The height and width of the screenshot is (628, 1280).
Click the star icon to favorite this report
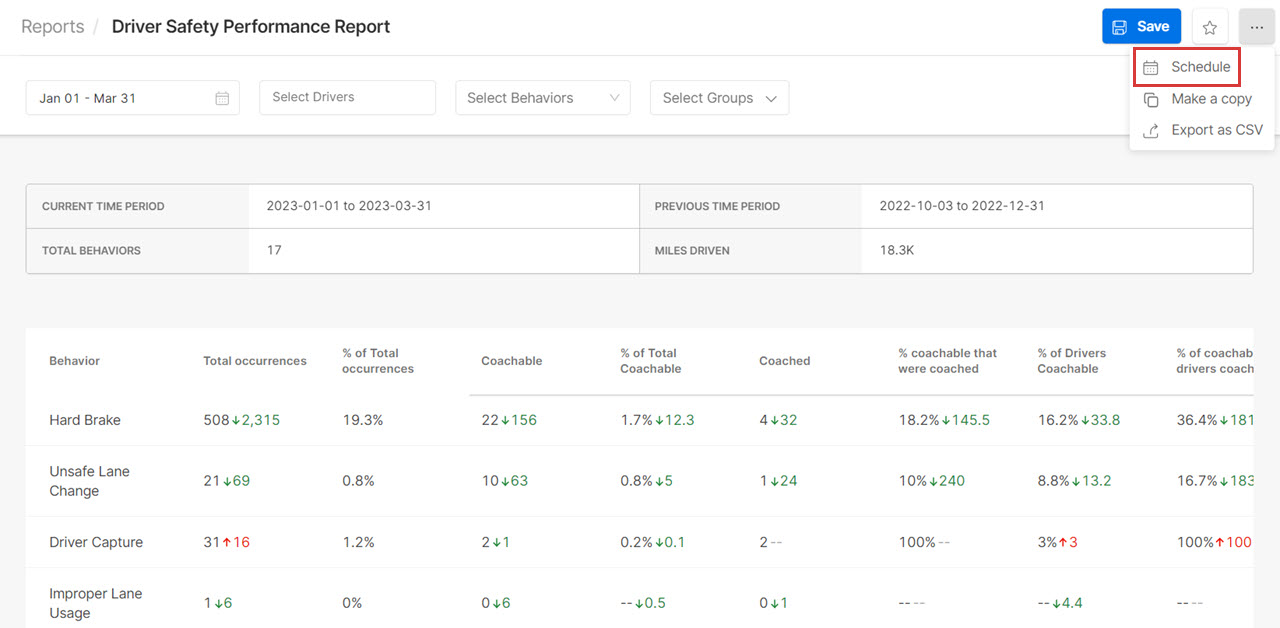(1209, 26)
